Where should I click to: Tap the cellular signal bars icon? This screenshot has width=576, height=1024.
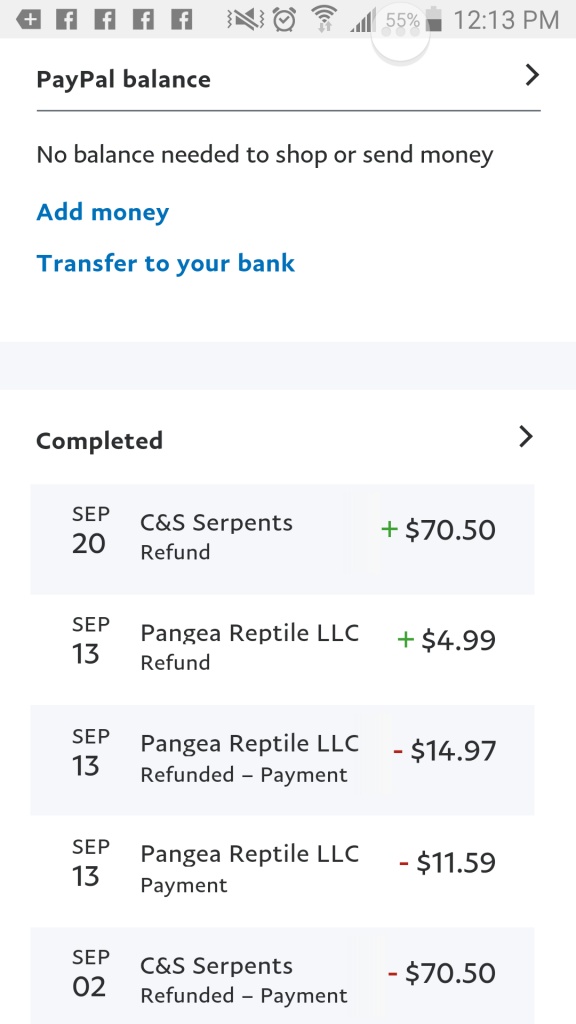(362, 20)
